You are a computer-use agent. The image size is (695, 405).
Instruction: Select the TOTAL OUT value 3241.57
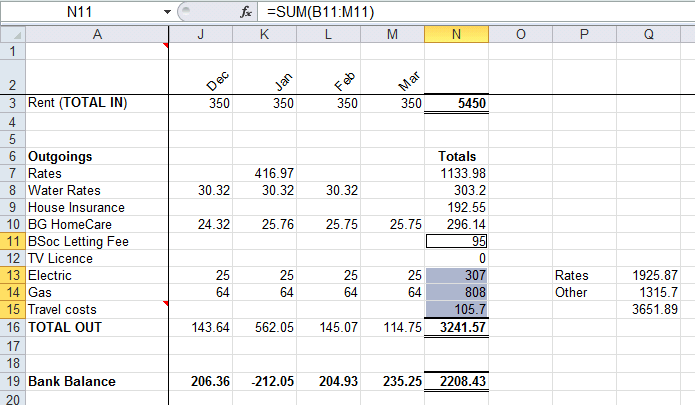pos(456,326)
